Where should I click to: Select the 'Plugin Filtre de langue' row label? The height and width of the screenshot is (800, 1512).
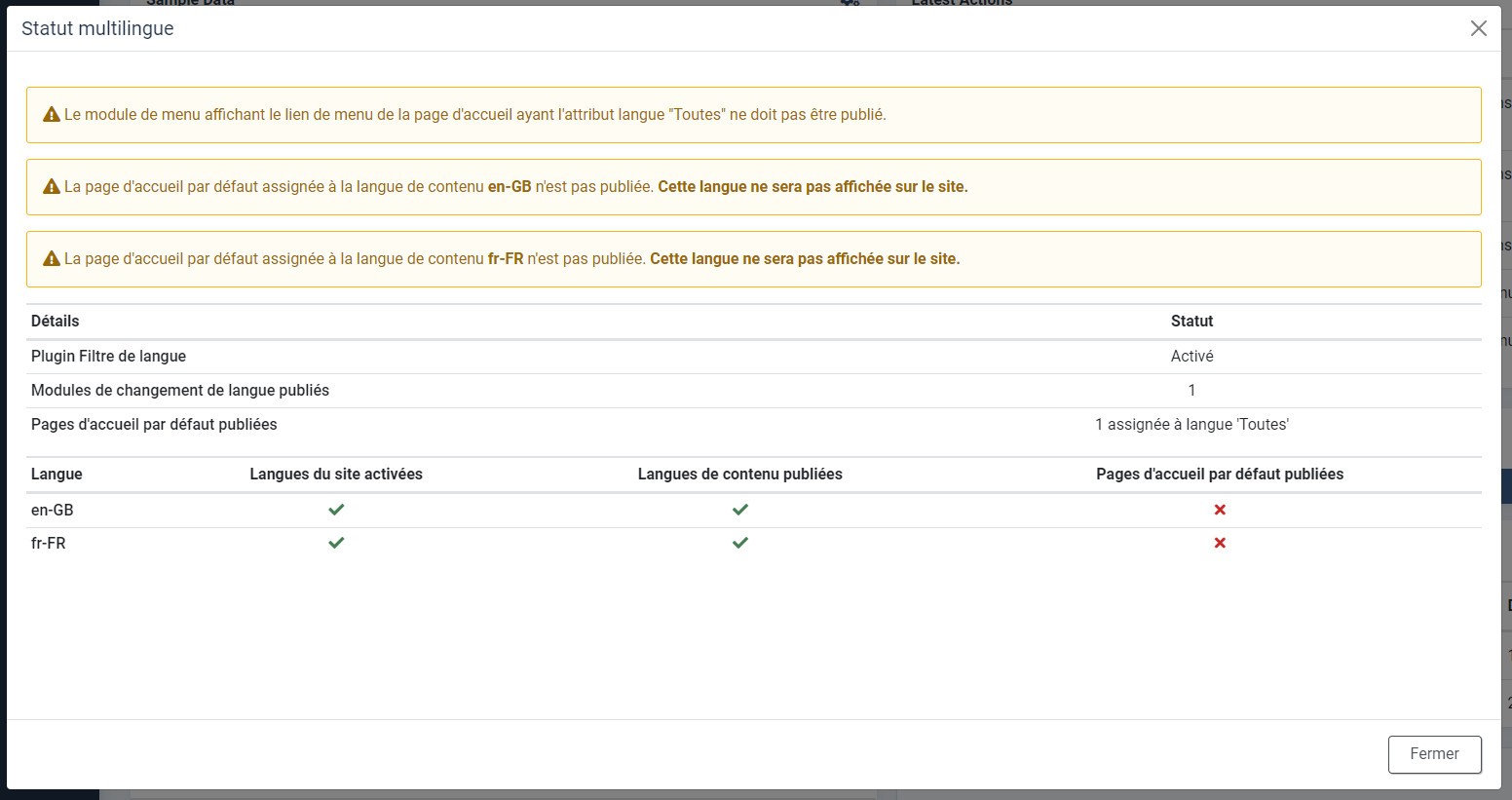click(108, 356)
